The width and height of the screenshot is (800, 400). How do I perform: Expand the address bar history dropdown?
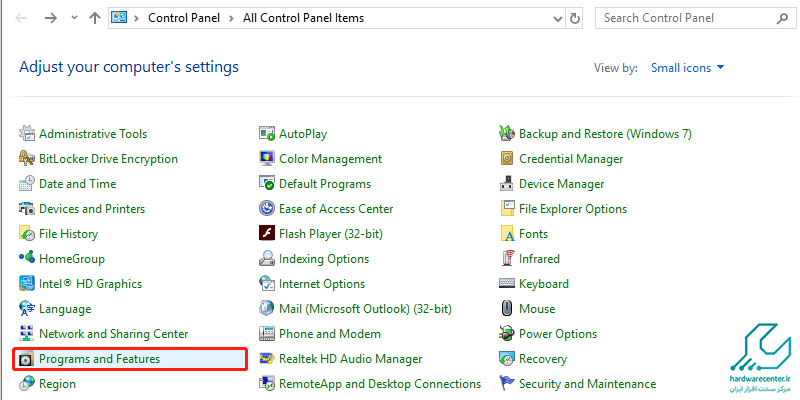558,19
